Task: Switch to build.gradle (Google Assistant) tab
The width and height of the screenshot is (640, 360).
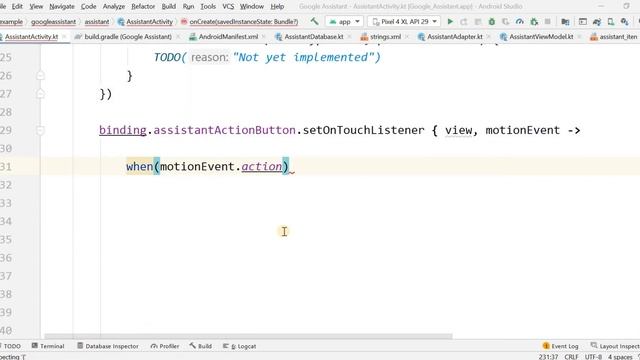Action: pos(128,37)
